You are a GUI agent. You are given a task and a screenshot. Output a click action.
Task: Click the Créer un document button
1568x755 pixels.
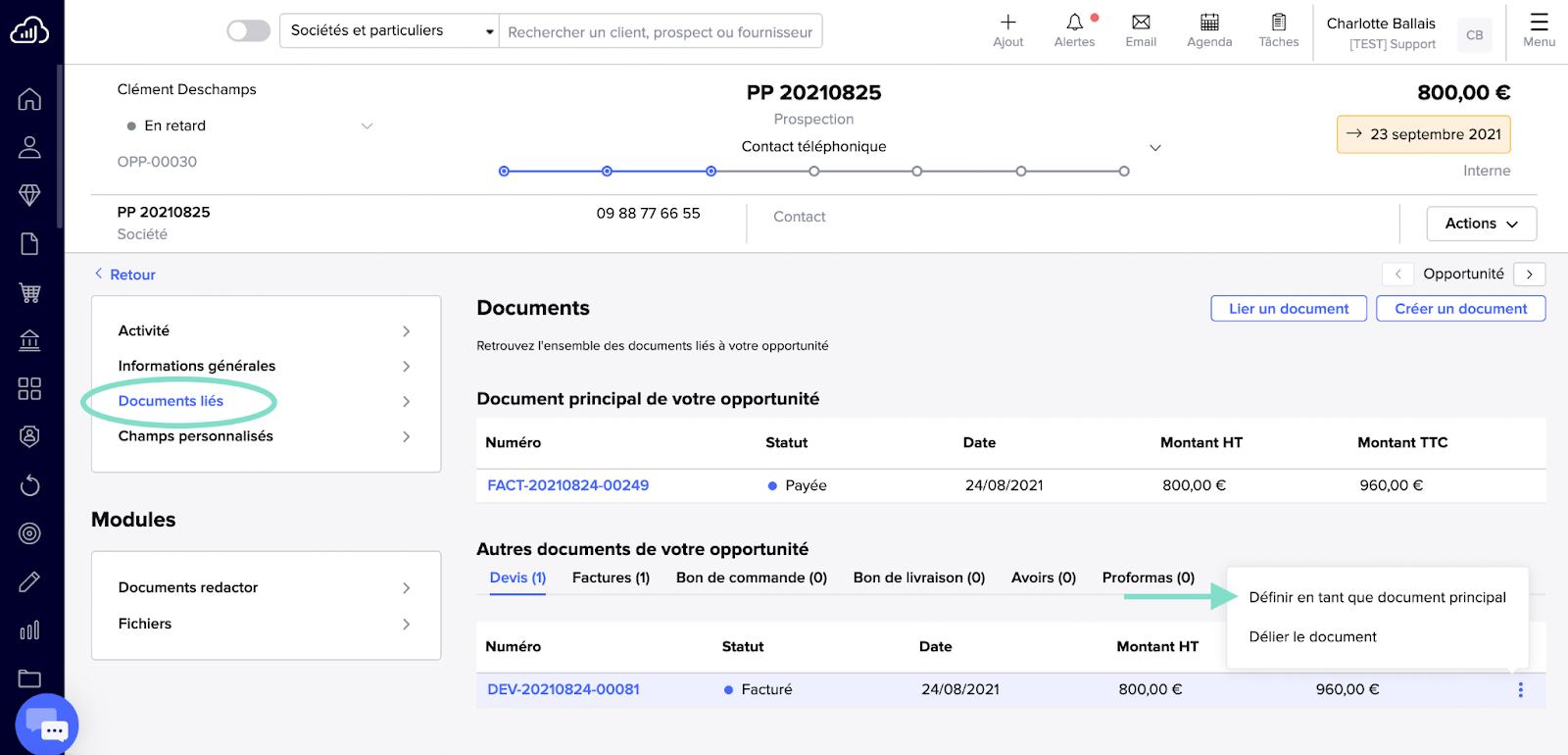(x=1460, y=309)
